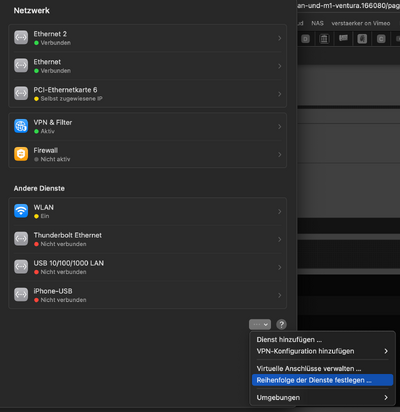Open the VPN & Filter globe icon

pos(21,126)
